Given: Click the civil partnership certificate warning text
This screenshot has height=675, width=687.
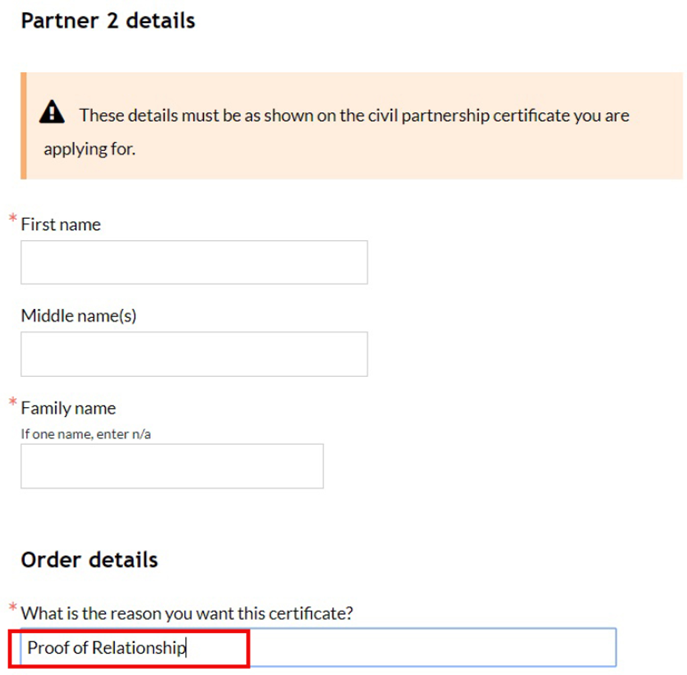Looking at the screenshot, I should (x=336, y=132).
